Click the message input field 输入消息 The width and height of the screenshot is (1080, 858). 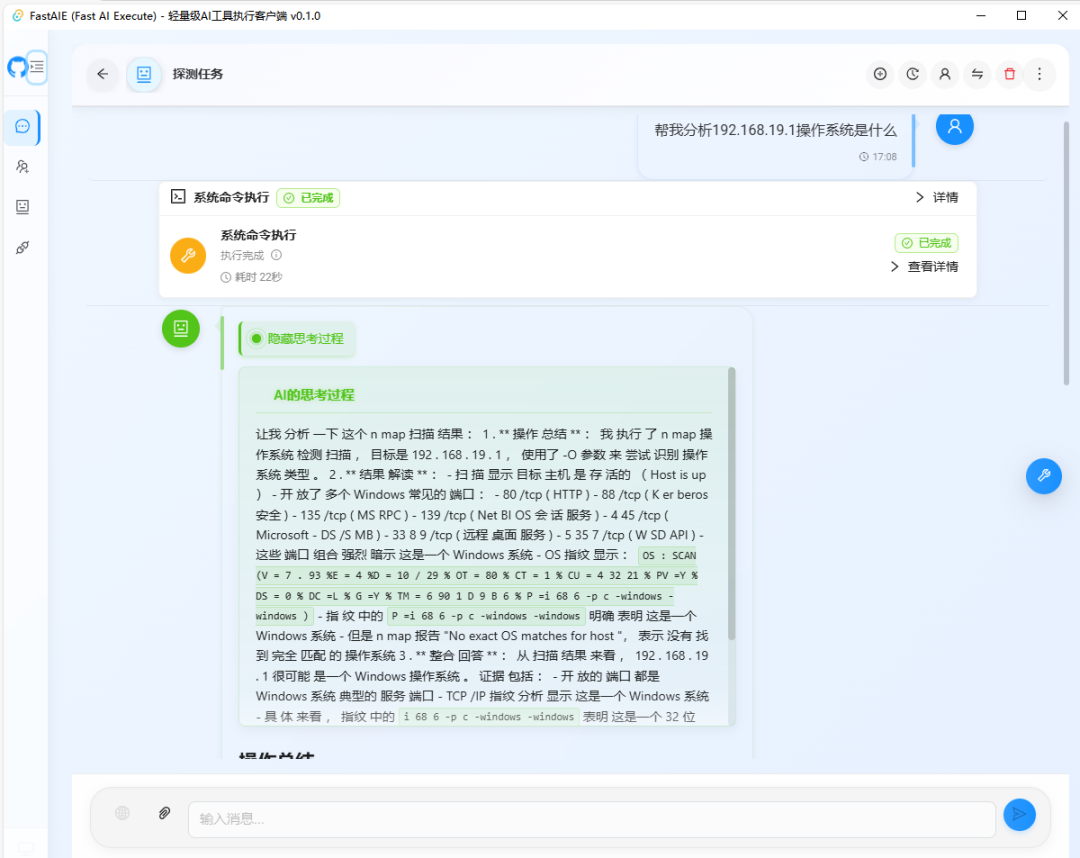tap(592, 819)
